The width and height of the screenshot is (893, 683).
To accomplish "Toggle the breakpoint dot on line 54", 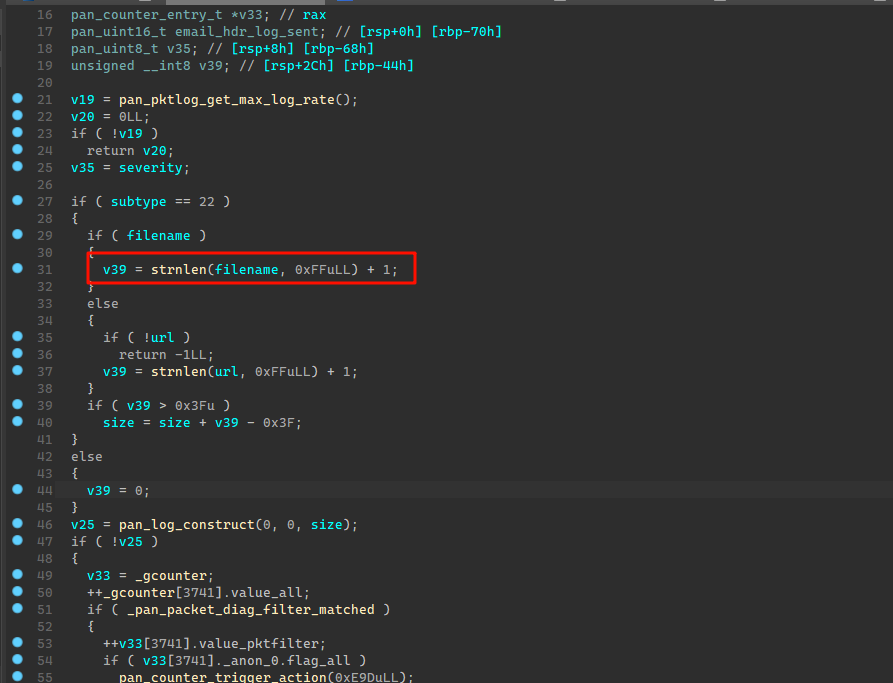I will 18,659.
